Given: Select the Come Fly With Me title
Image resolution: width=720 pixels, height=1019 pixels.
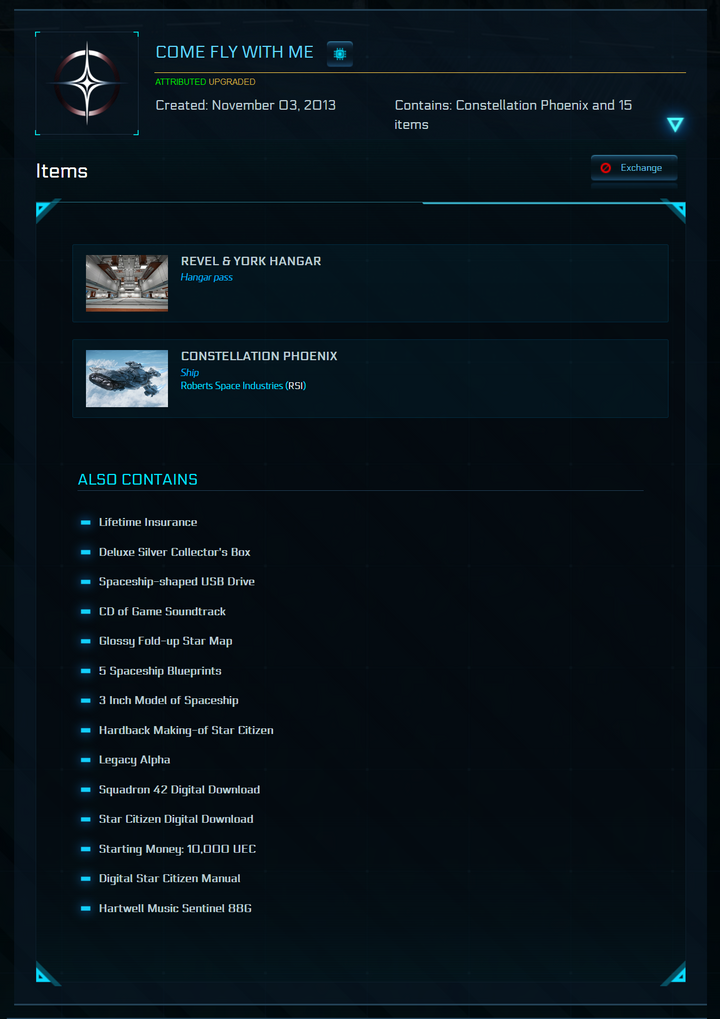Looking at the screenshot, I should 234,52.
